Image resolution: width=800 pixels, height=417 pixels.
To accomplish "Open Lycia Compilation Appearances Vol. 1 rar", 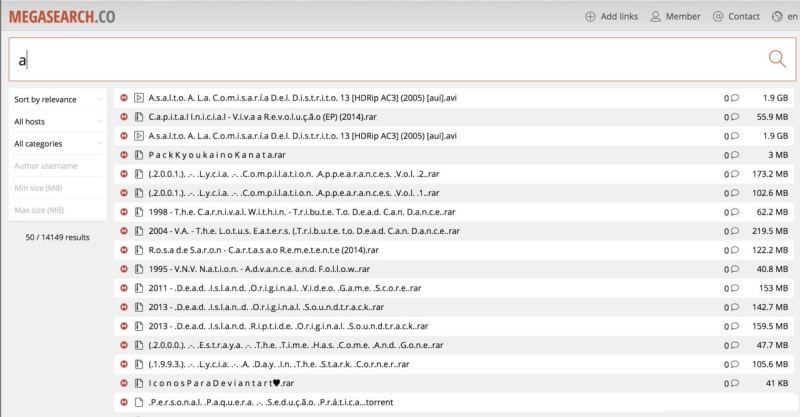I will point(294,193).
